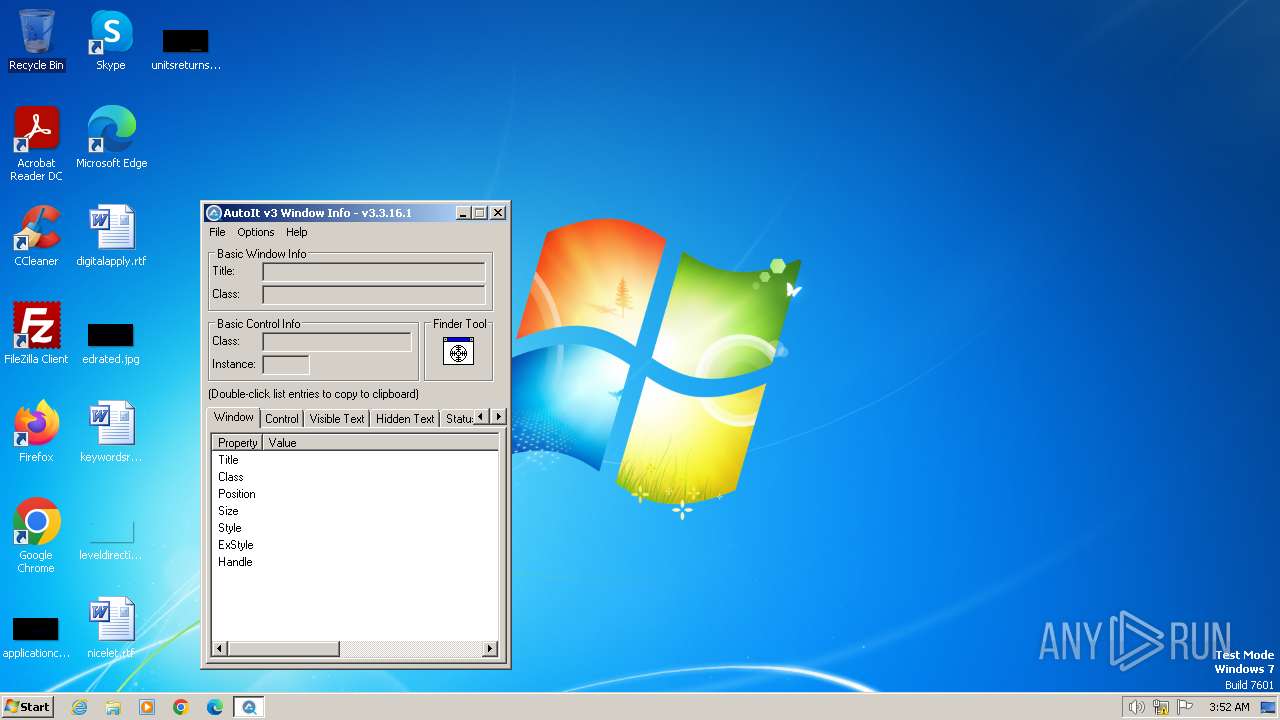Select the leveldirecti... desktop file

point(111,539)
